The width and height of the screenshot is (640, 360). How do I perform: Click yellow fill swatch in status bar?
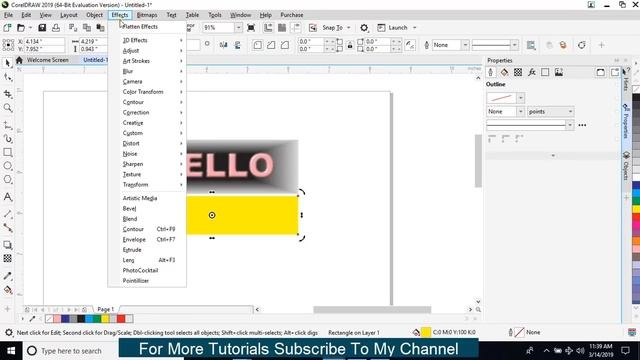pos(426,333)
